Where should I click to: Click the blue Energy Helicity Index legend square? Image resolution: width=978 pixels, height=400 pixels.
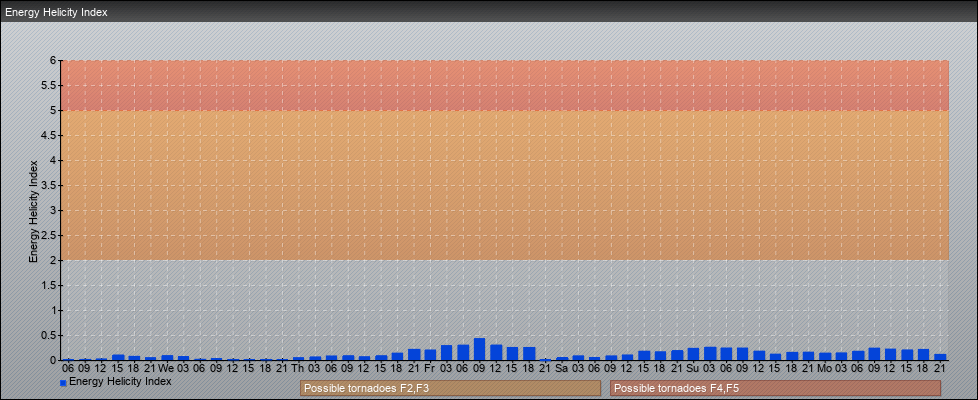(63, 383)
